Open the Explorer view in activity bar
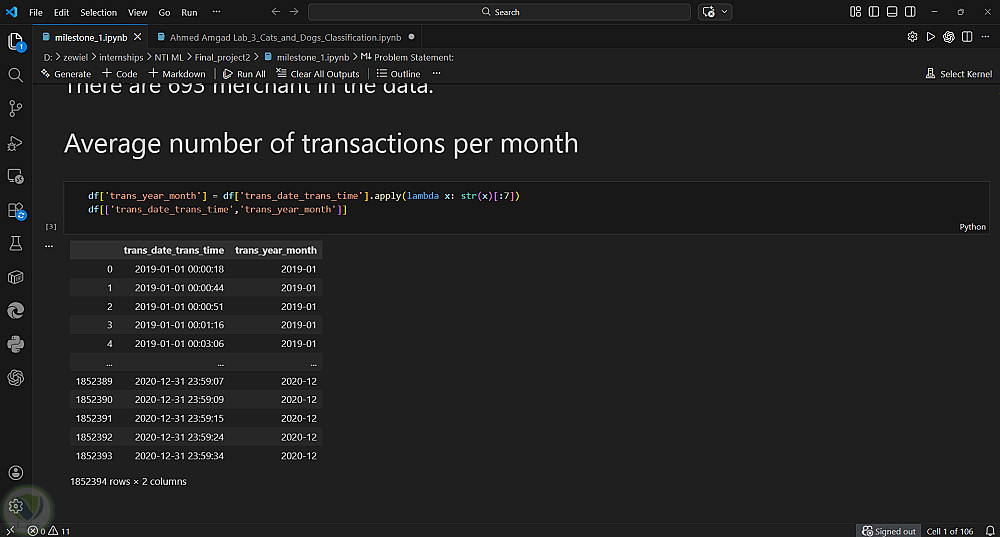The image size is (1000, 537). pos(16,42)
